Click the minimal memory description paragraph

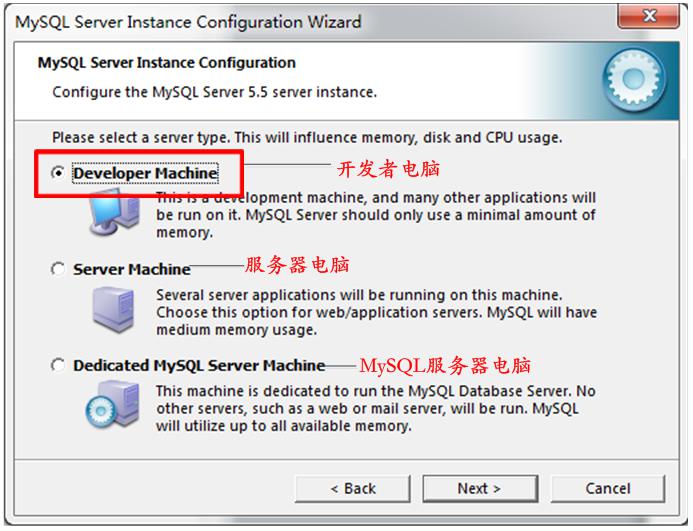(376, 215)
